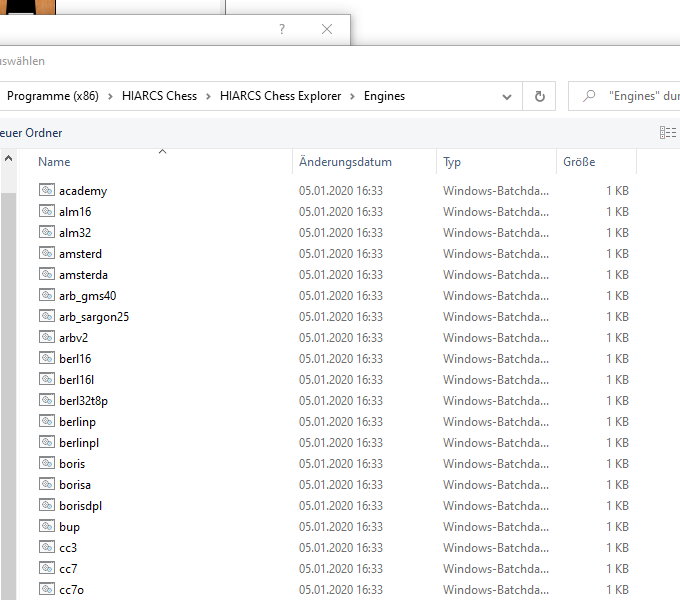680x600 pixels.
Task: Close the dialog with the X button
Action: tap(327, 29)
